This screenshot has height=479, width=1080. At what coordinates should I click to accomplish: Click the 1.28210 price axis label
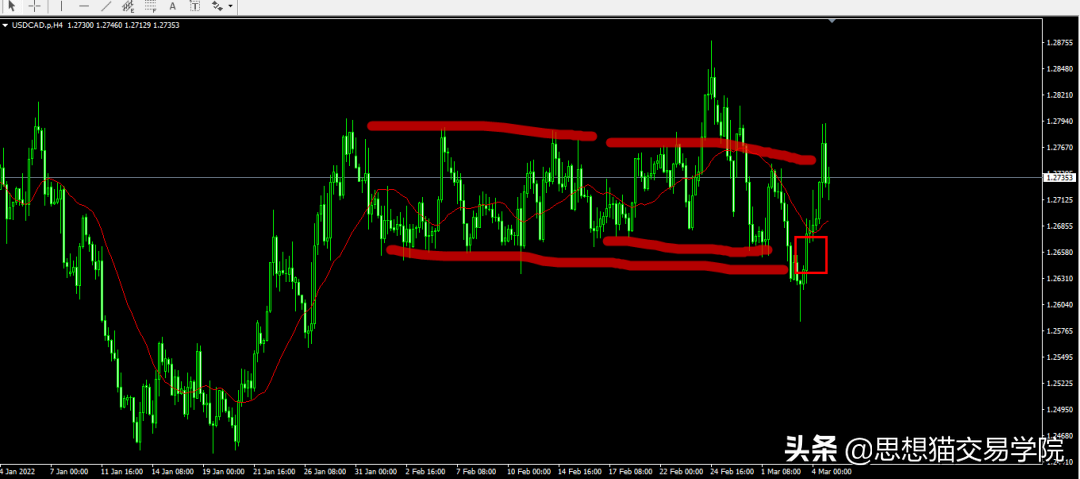tap(1059, 96)
